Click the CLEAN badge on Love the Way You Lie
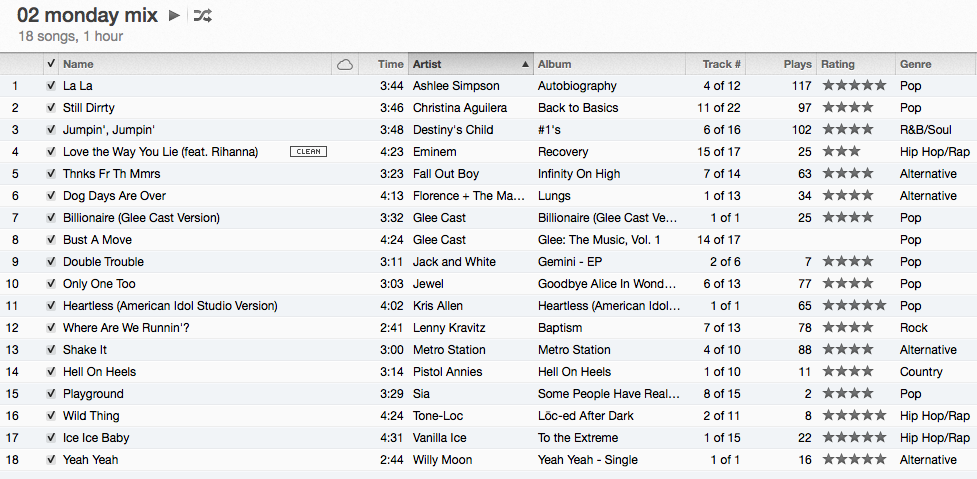The image size is (977, 479). pos(308,152)
